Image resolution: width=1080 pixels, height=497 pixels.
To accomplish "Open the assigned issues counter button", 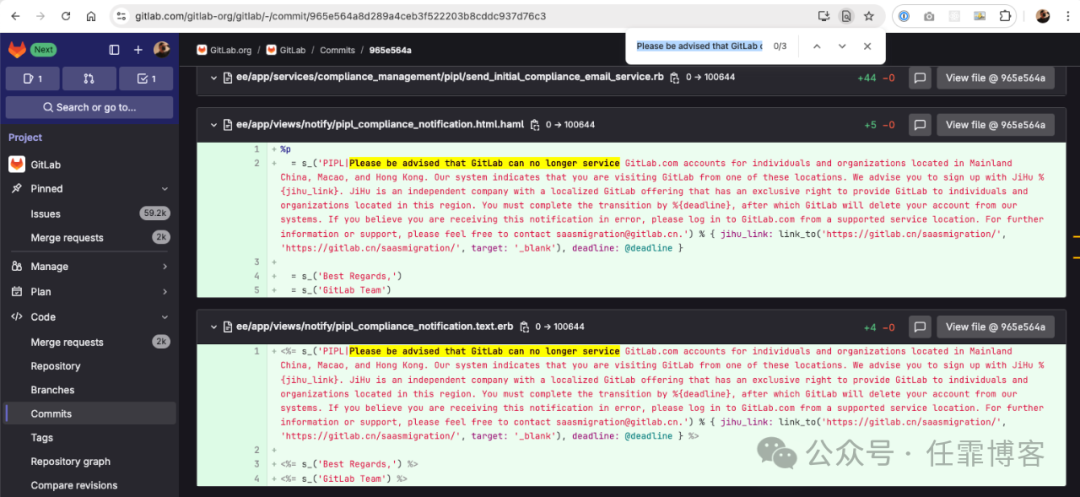I will [x=32, y=79].
